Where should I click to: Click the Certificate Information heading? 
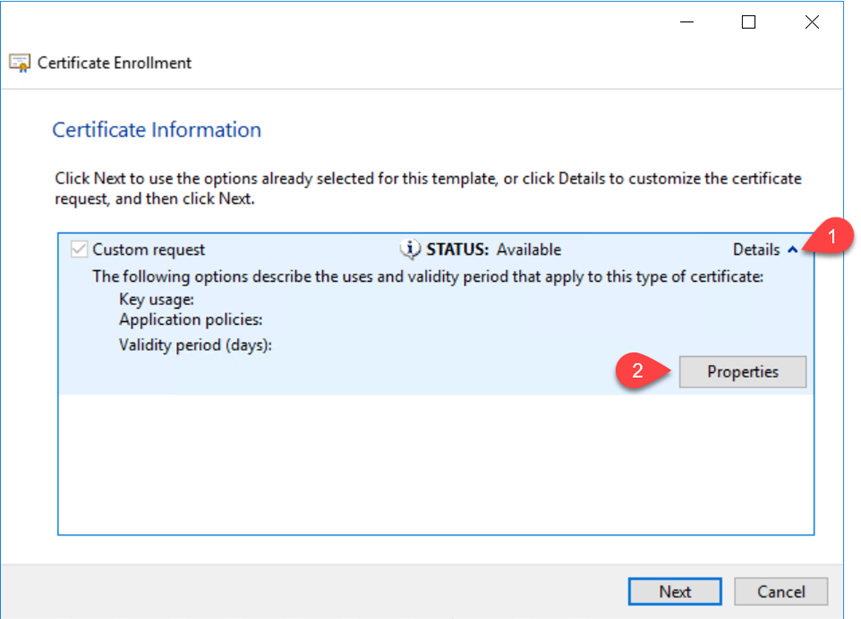[x=156, y=130]
